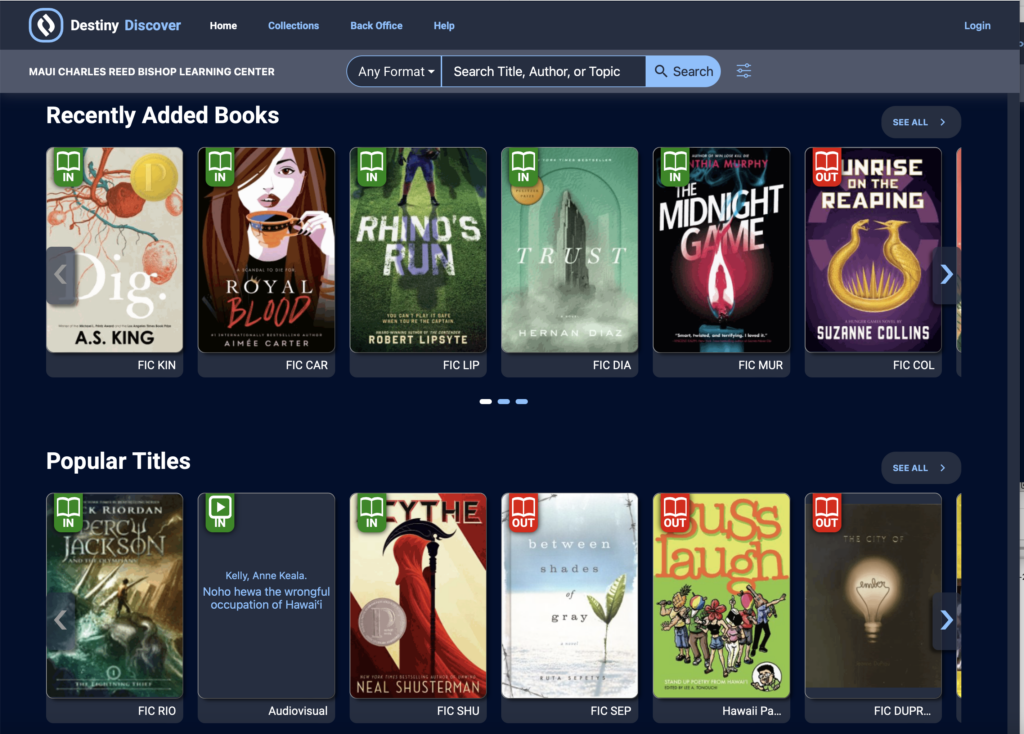
Task: Click the left arrow on Popular Titles carousel
Action: 60,620
